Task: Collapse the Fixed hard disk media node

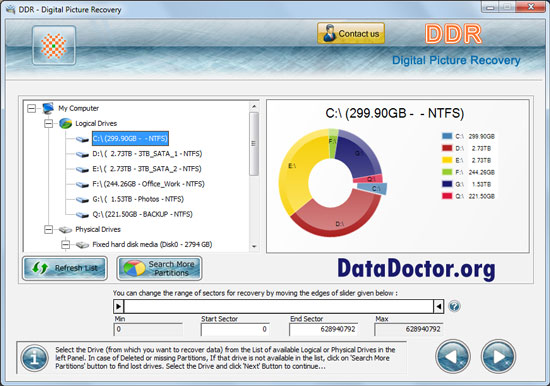Action: pyautogui.click(x=66, y=245)
